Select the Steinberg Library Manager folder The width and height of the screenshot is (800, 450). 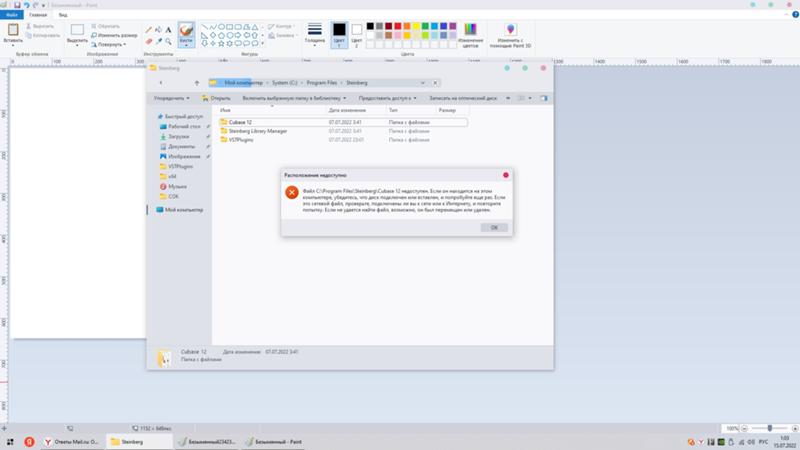click(258, 131)
